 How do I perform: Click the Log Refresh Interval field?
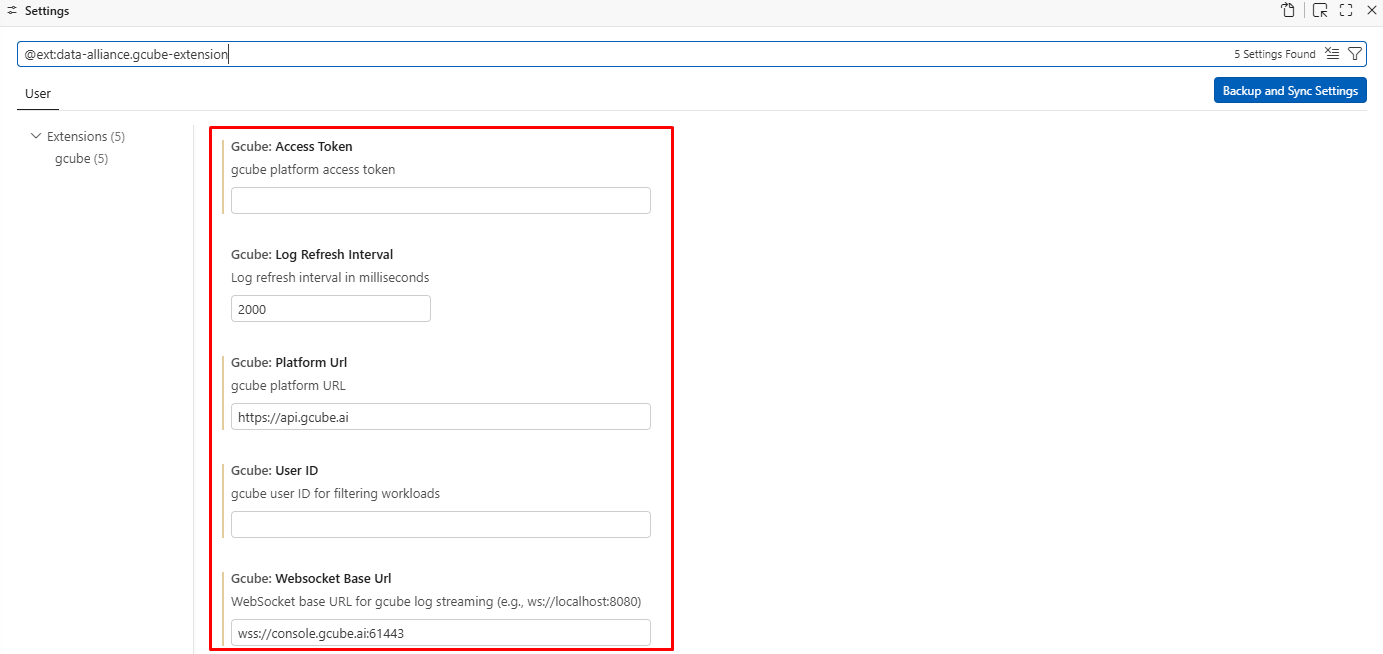pyautogui.click(x=331, y=309)
